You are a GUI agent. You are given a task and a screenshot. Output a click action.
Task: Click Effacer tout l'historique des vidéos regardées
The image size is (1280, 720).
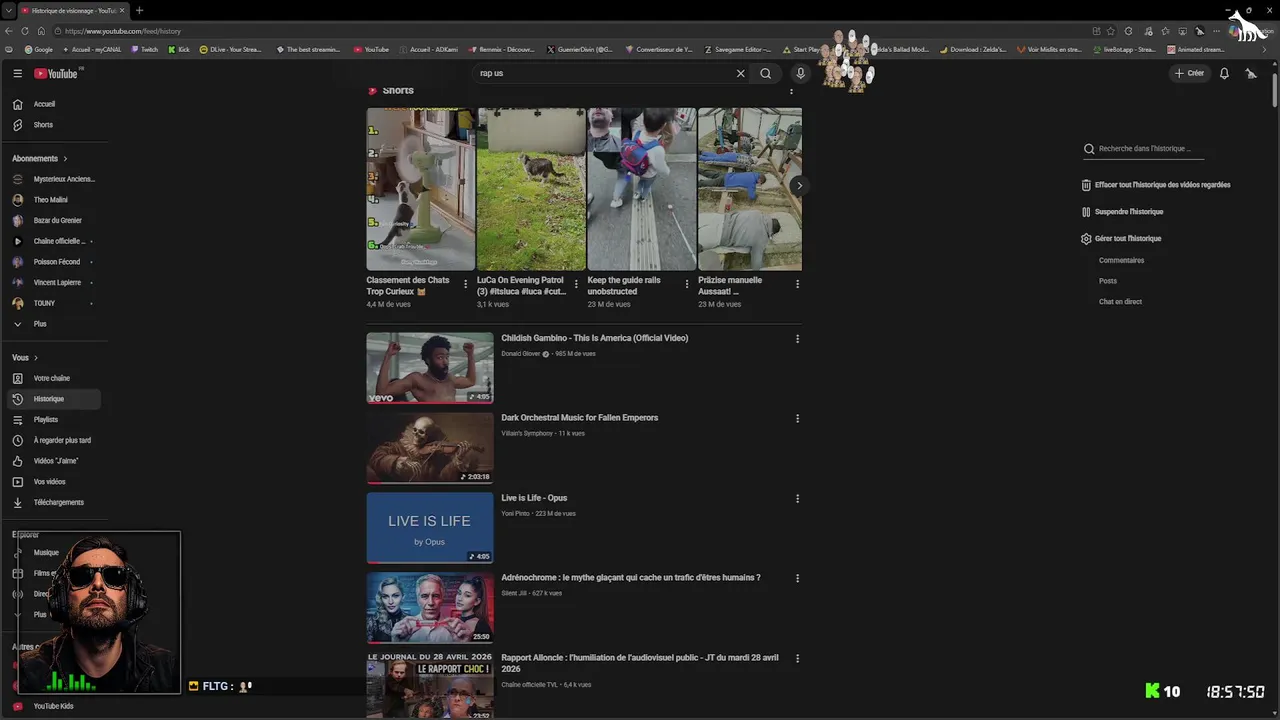point(1156,185)
